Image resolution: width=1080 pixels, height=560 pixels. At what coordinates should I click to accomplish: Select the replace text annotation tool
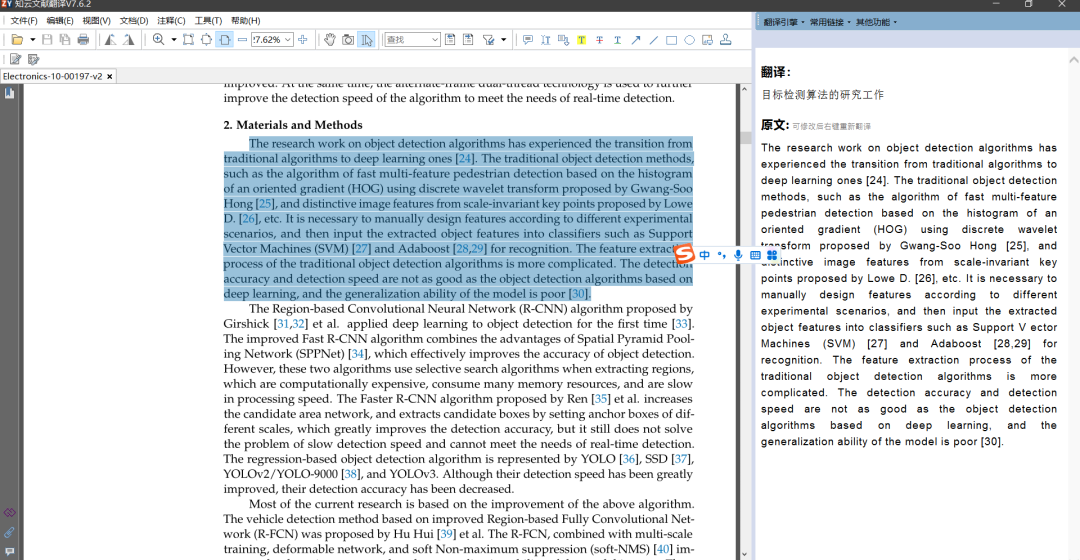tap(563, 40)
